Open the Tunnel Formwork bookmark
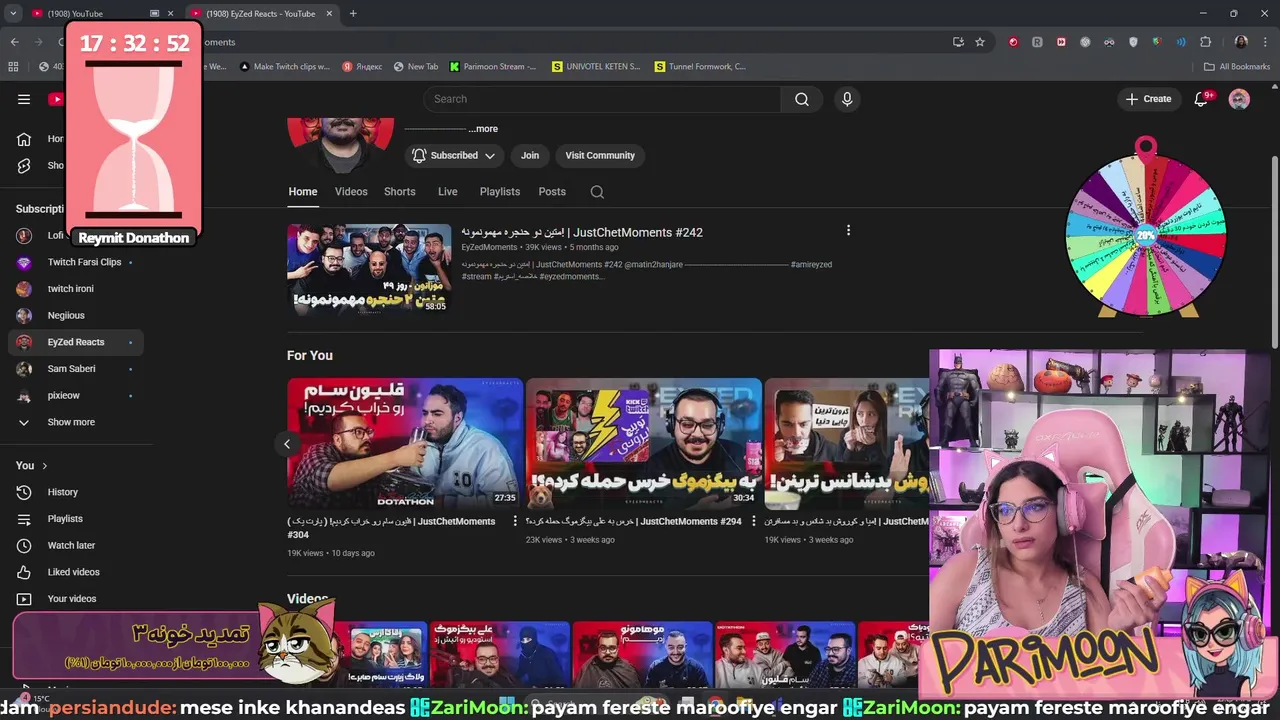Image resolution: width=1280 pixels, height=720 pixels. point(700,67)
